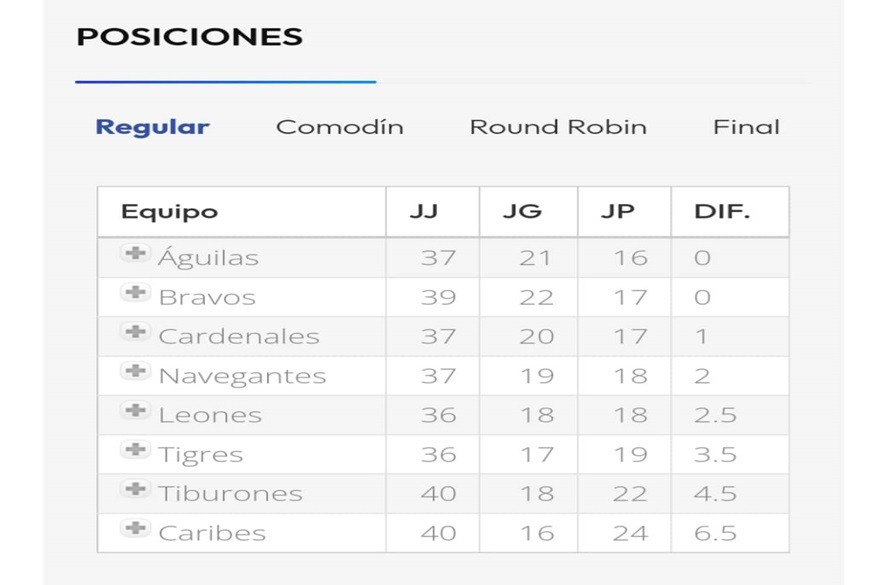Image resolution: width=885 pixels, height=585 pixels.
Task: Expand the Tiburones row
Action: pos(134,489)
